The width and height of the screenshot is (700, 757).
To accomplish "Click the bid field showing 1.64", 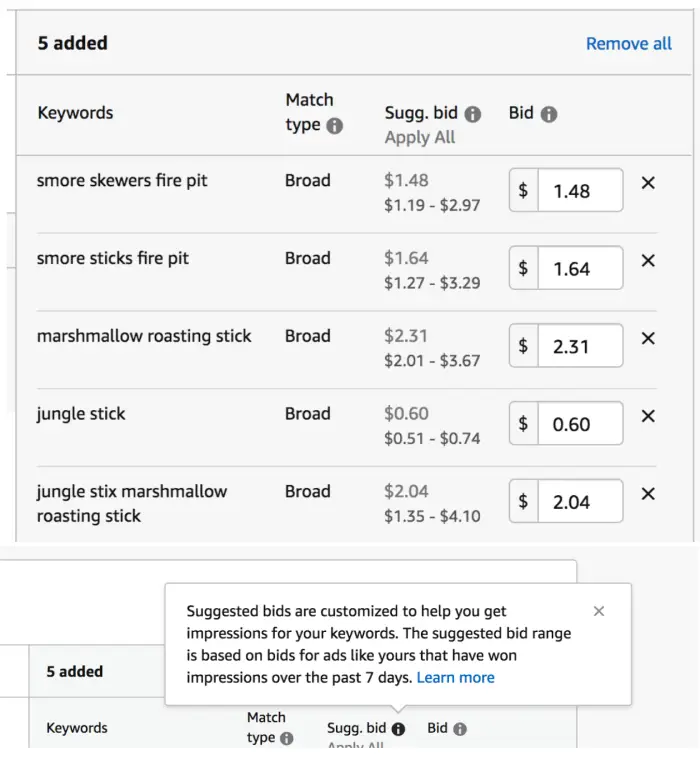I will point(580,268).
